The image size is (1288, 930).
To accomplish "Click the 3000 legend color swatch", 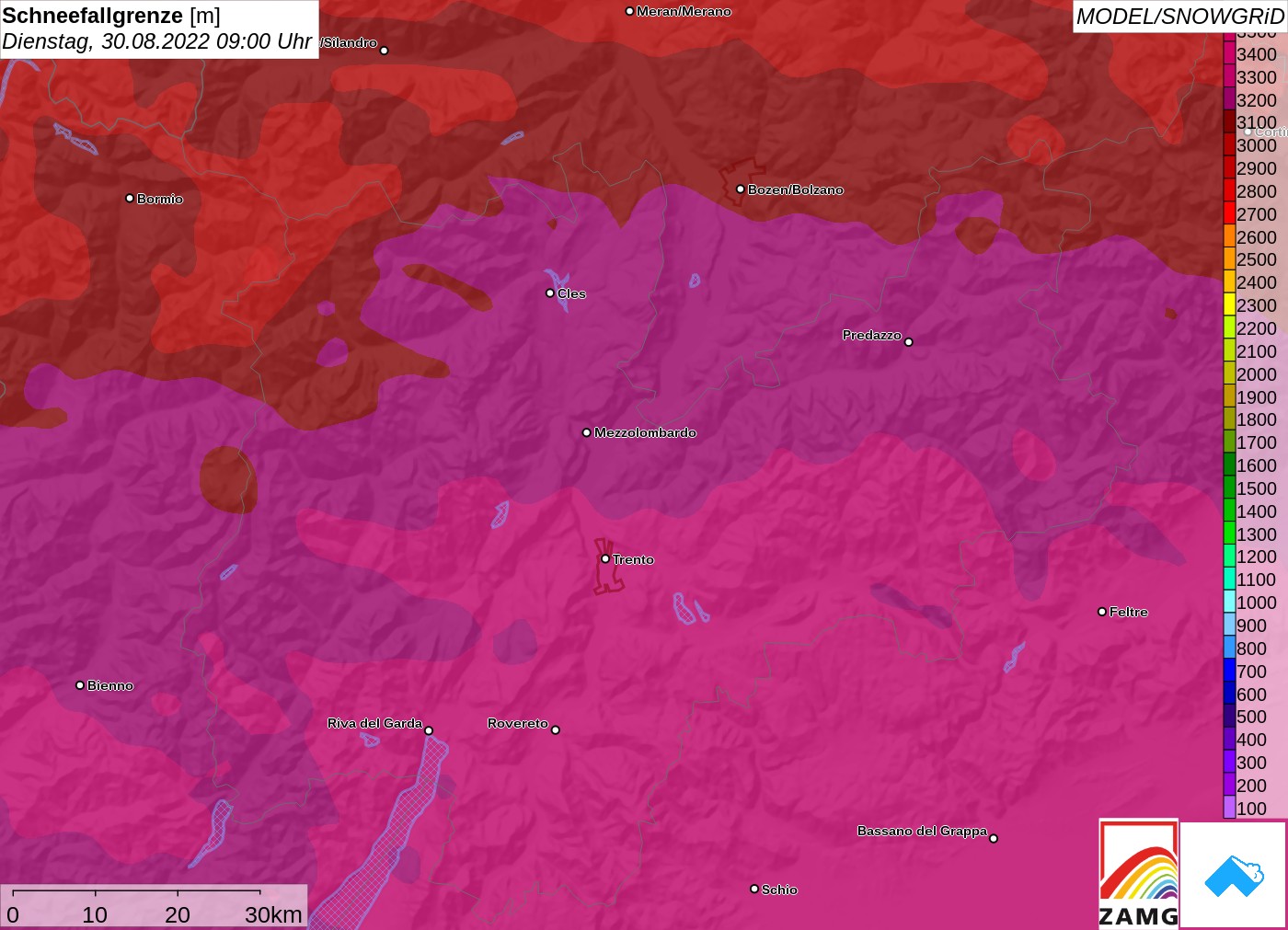I will click(x=1229, y=144).
